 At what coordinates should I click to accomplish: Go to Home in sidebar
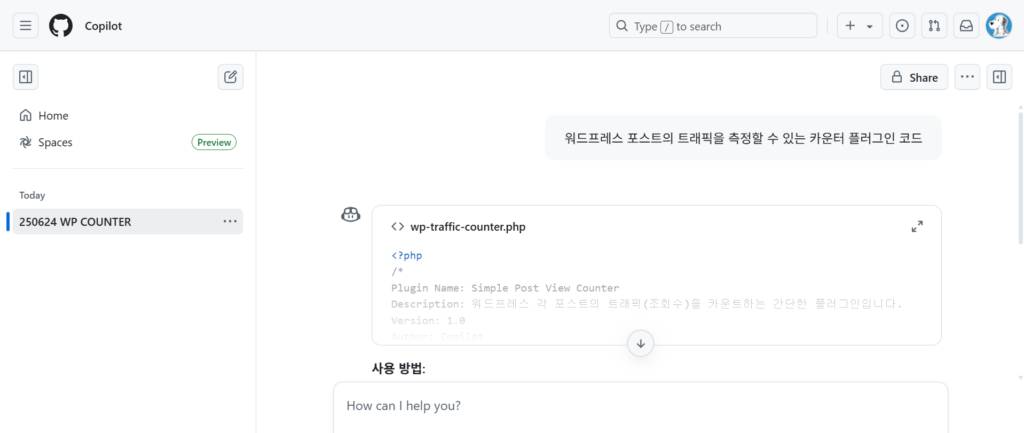(x=128, y=116)
